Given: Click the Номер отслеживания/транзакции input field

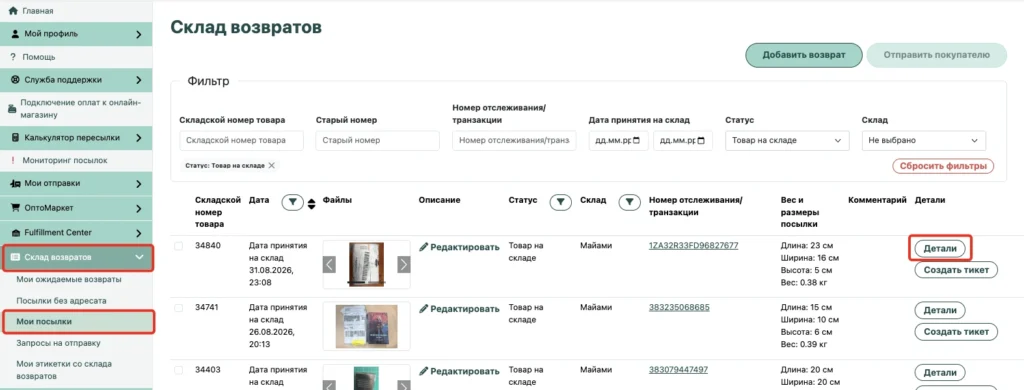Looking at the screenshot, I should pyautogui.click(x=514, y=140).
